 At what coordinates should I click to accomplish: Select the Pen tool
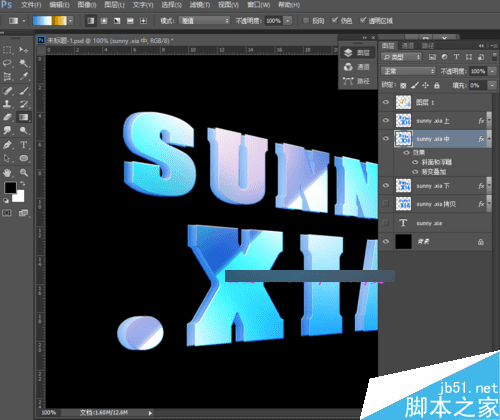pyautogui.click(x=7, y=145)
